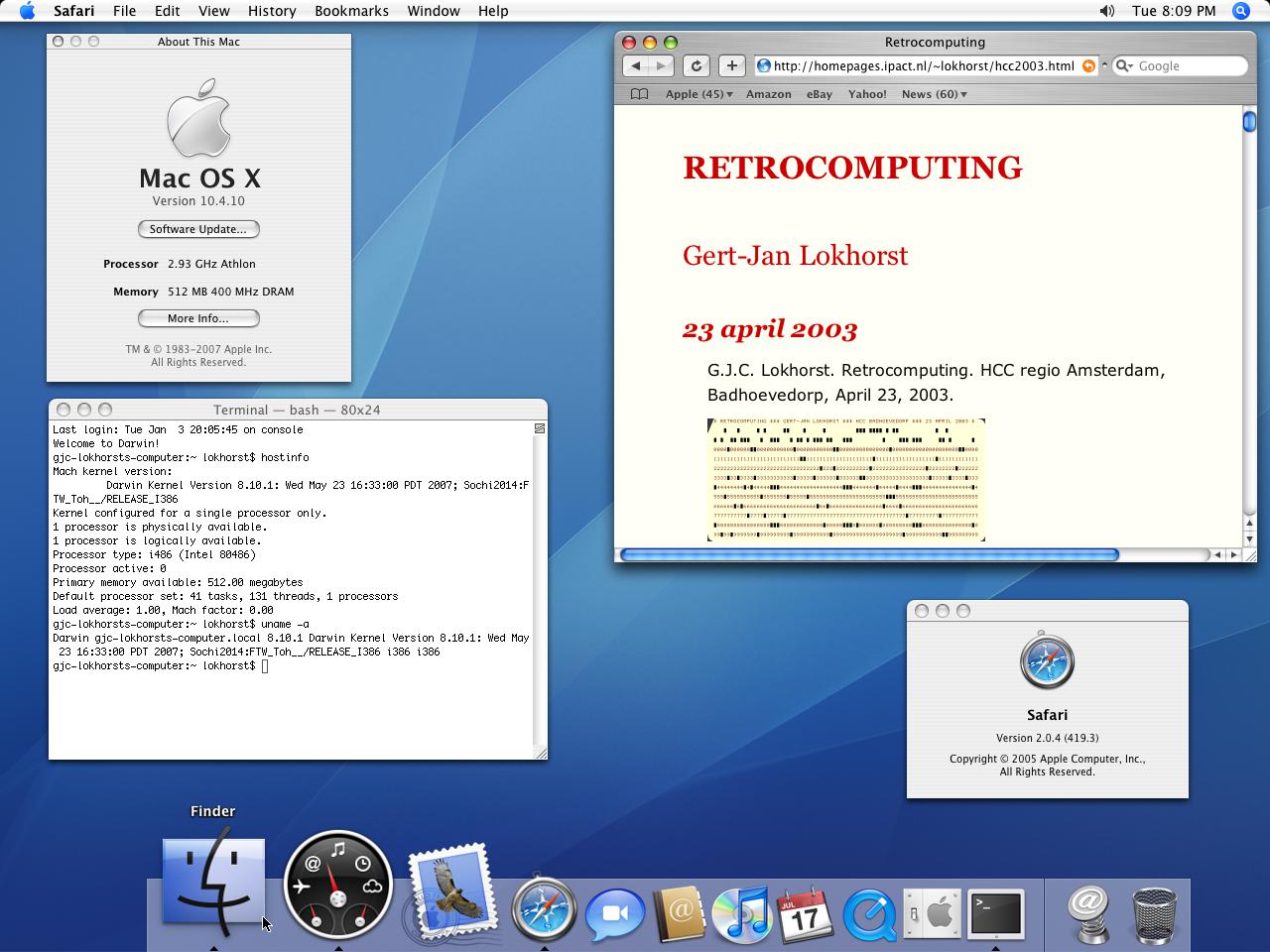Image resolution: width=1270 pixels, height=952 pixels.
Task: Click the punch card image on the page
Action: coord(846,480)
